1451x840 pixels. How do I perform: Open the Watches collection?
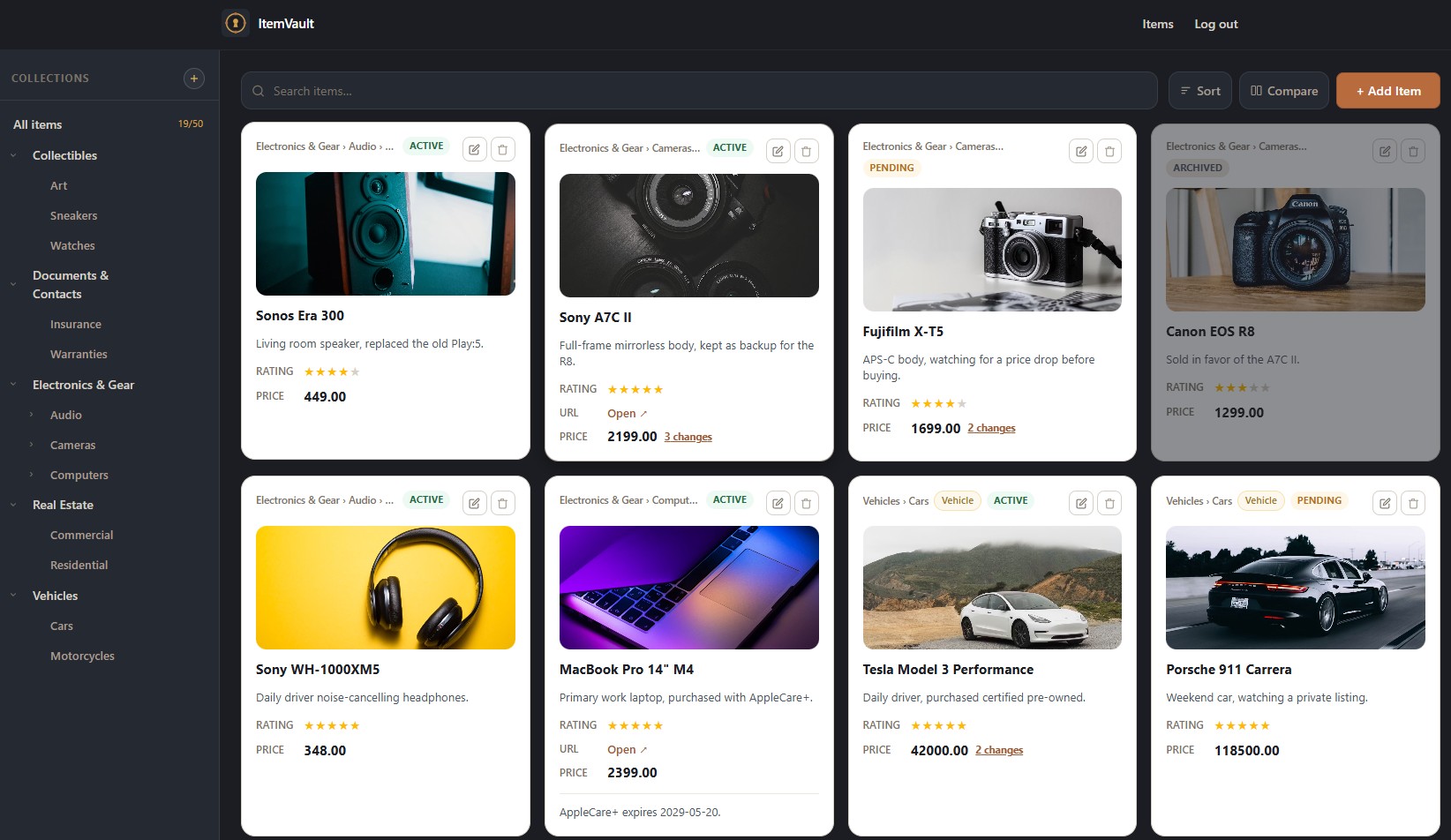point(72,245)
